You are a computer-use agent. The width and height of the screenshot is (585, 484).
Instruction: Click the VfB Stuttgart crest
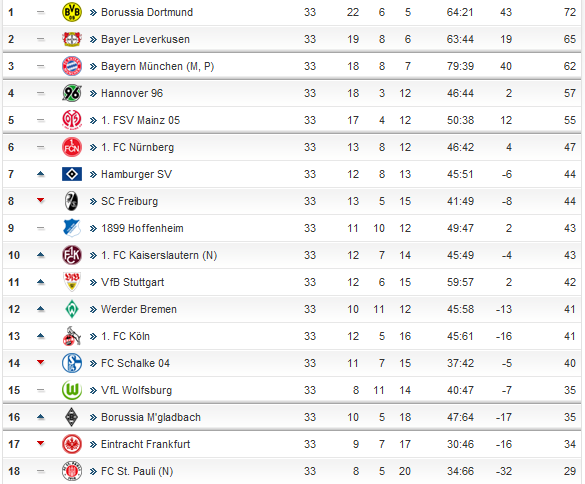pos(72,282)
